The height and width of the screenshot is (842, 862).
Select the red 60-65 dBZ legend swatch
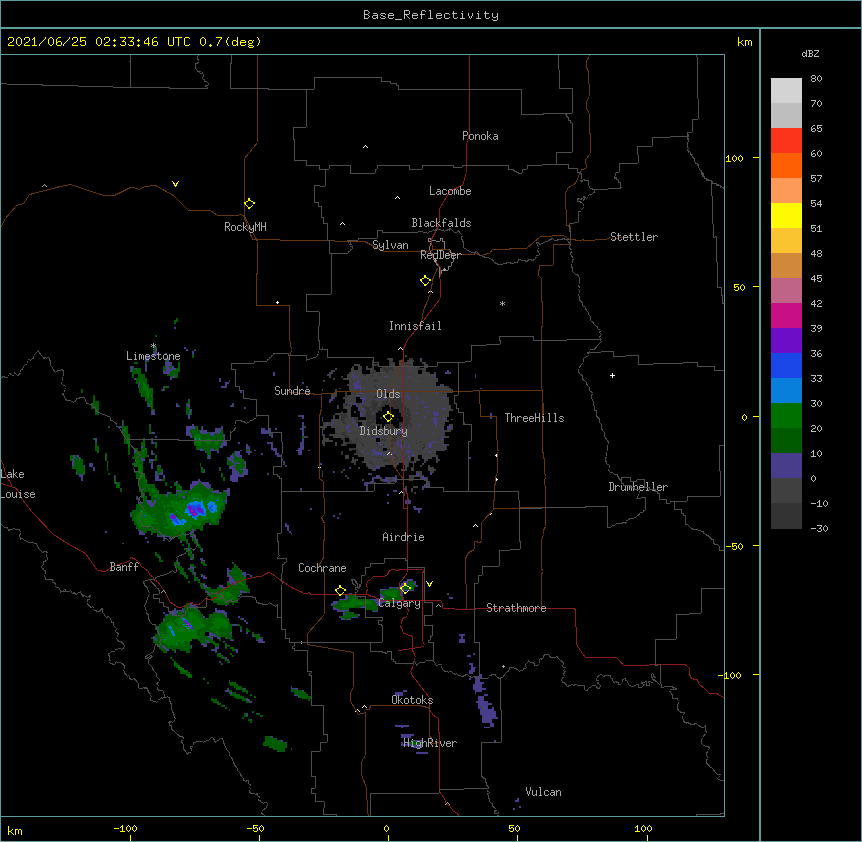[786, 140]
